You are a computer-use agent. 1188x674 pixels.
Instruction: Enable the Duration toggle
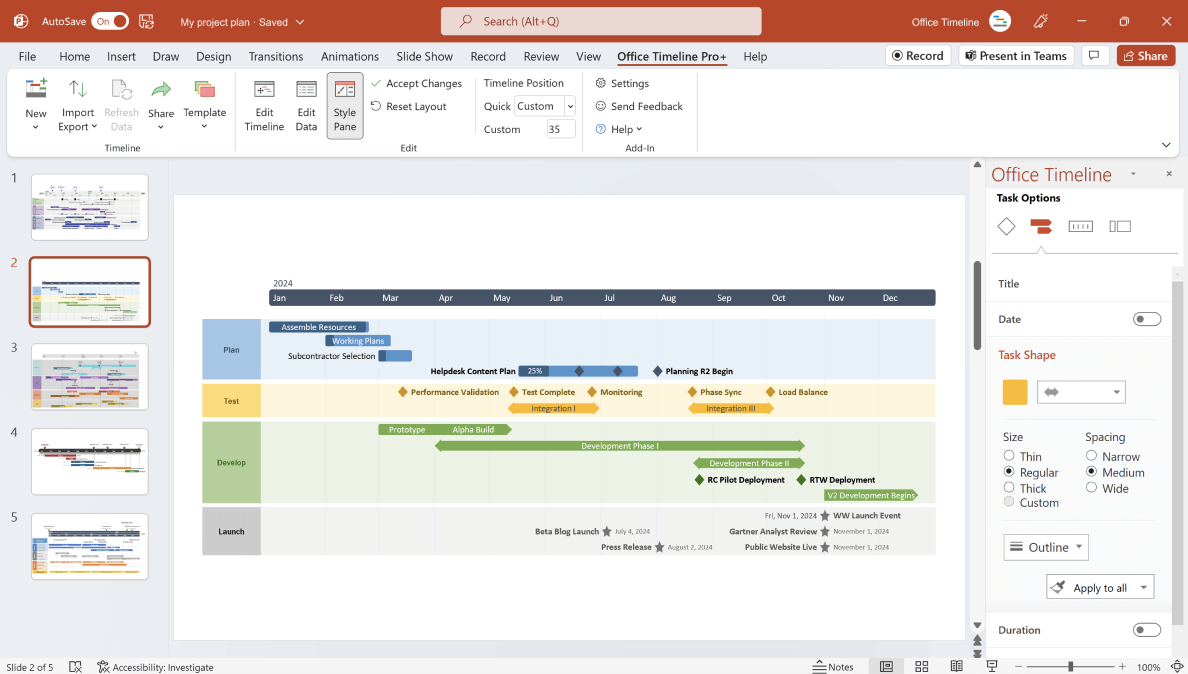tap(1146, 630)
